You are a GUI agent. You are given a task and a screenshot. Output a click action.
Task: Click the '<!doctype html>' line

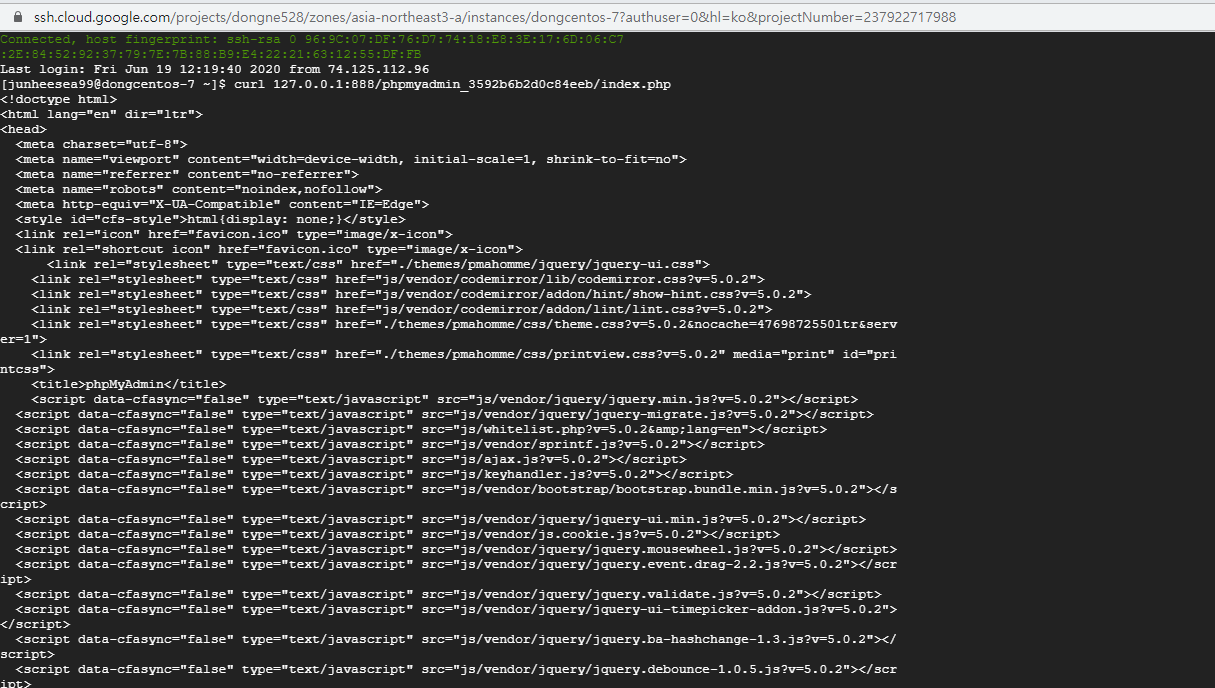tap(59, 99)
